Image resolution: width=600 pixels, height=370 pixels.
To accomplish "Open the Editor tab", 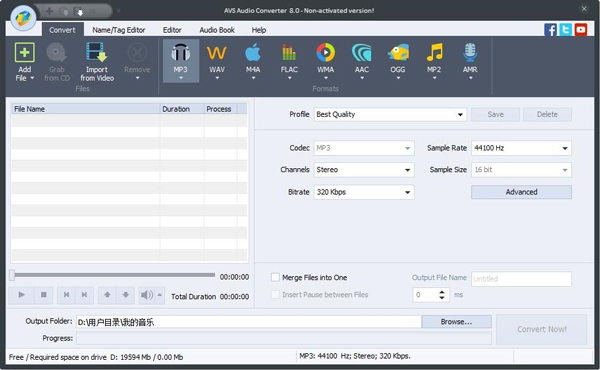I will 172,30.
